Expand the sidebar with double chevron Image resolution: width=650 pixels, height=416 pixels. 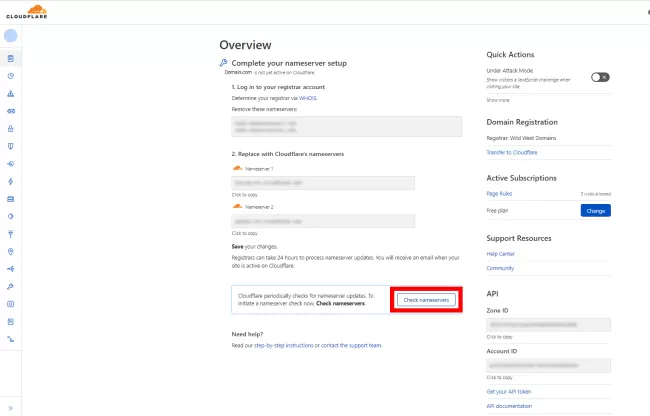(11, 408)
